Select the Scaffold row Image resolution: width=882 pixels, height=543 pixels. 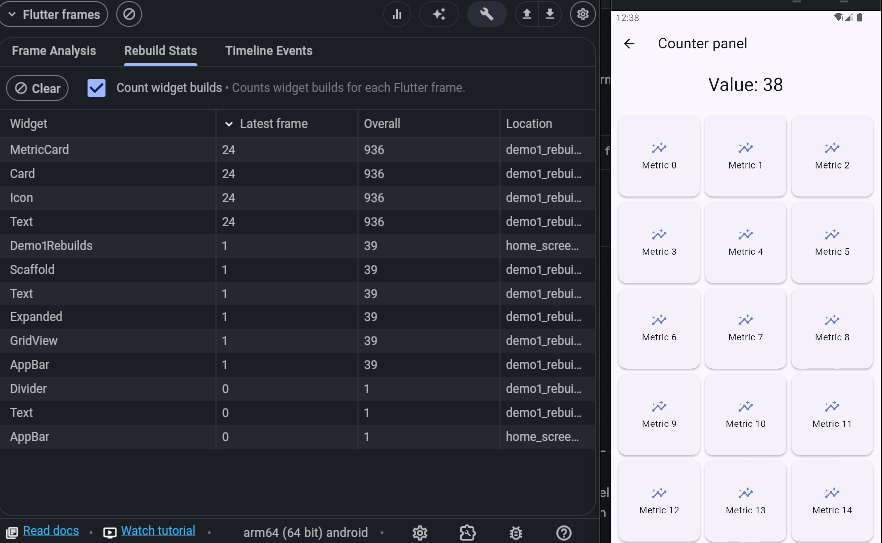(x=298, y=270)
